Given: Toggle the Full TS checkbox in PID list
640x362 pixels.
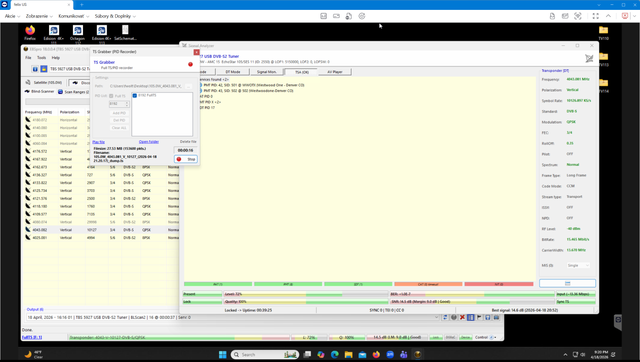Looking at the screenshot, I should [x=111, y=96].
